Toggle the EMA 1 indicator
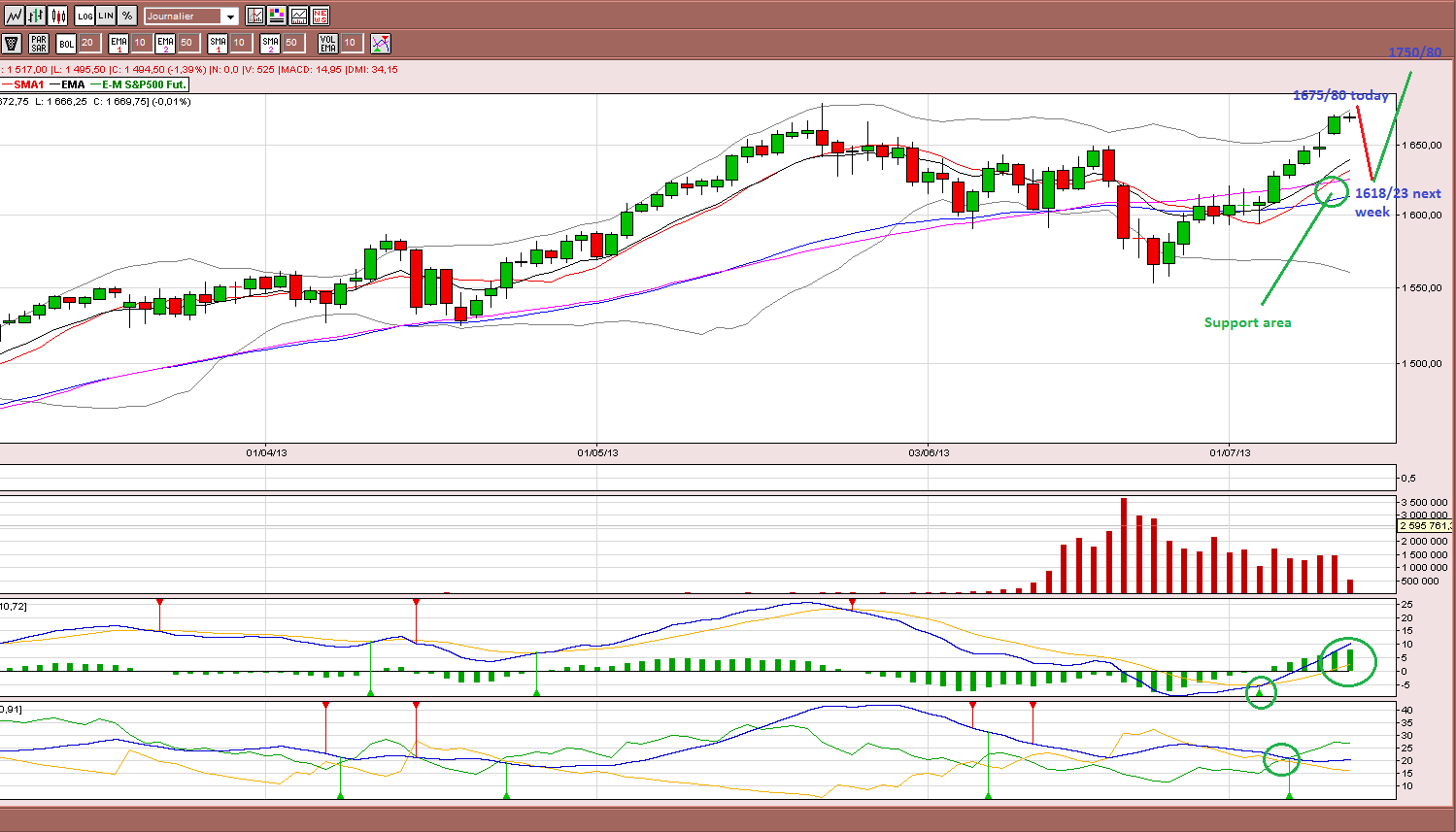Screen dimensions: 1456x832 point(119,43)
